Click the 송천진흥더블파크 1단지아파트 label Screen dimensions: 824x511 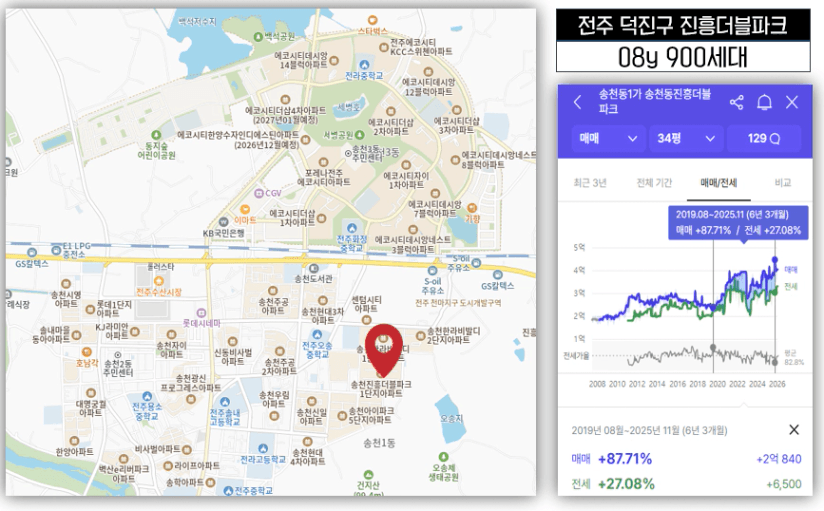tap(381, 389)
